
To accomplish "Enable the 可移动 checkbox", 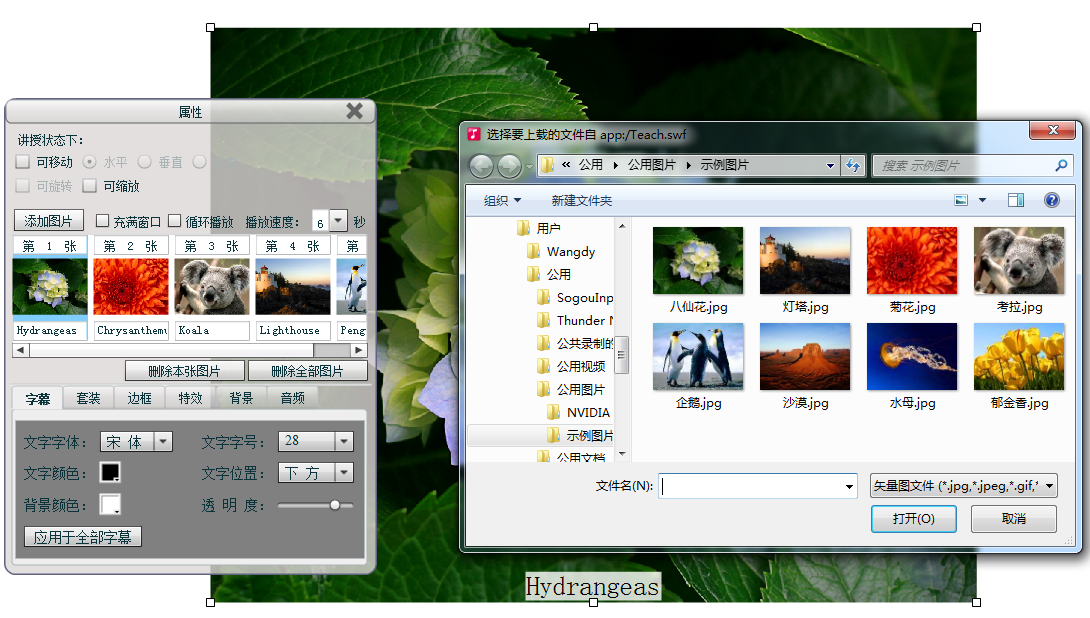I will pos(23,162).
